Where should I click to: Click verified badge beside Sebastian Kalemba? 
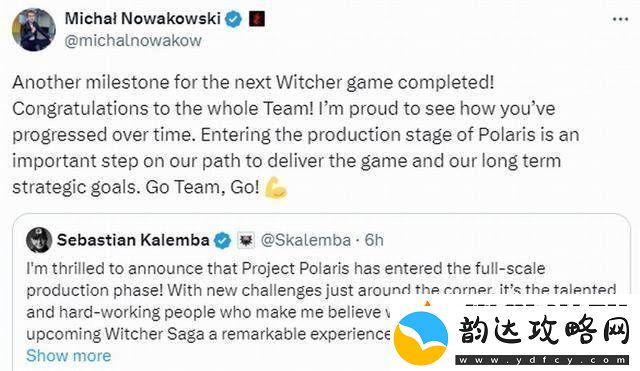pos(222,240)
